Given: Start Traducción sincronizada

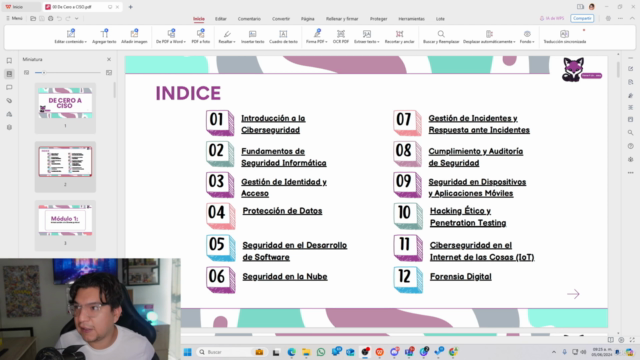Looking at the screenshot, I should [564, 36].
